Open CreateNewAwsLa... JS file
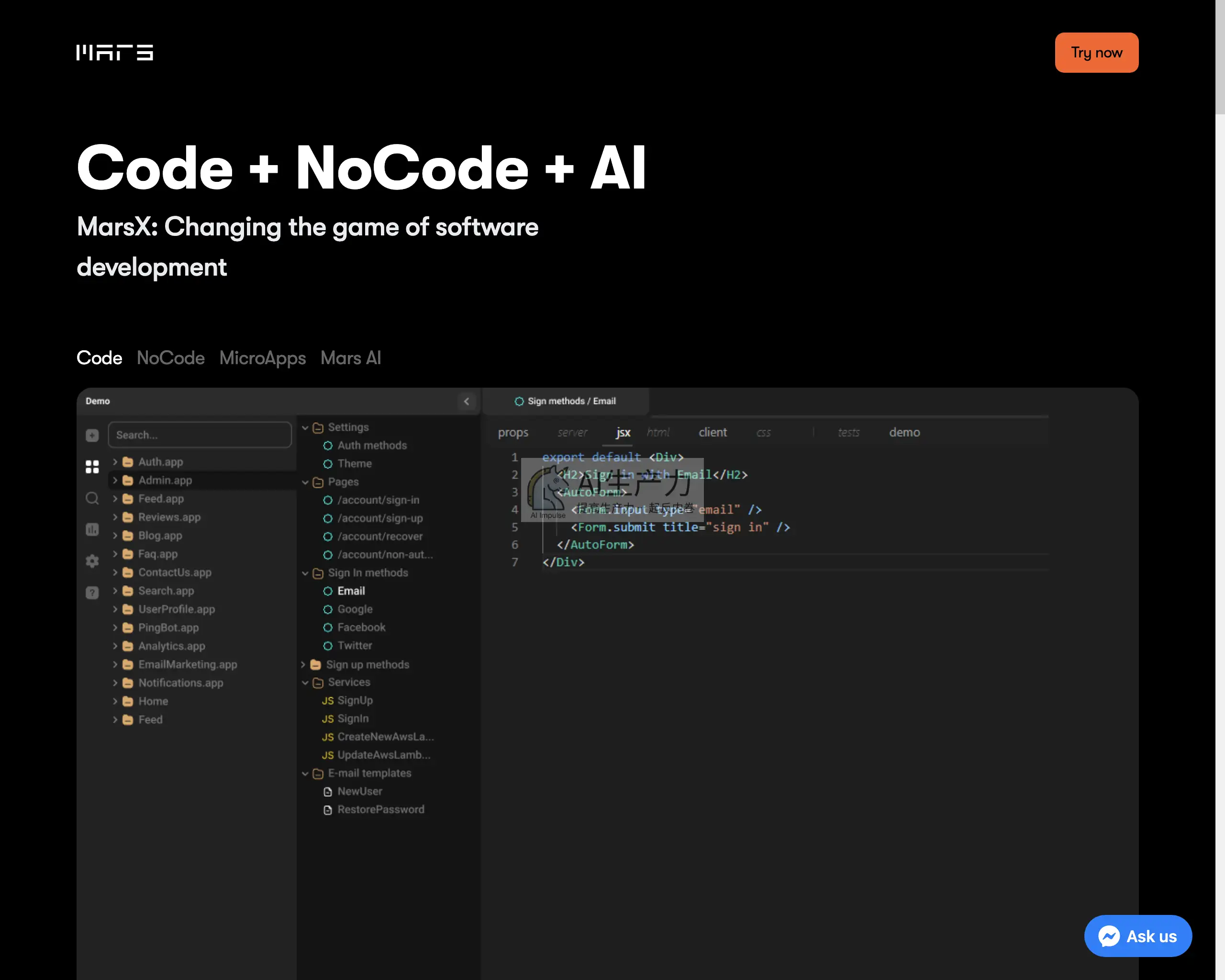The height and width of the screenshot is (980, 1225). click(x=378, y=737)
